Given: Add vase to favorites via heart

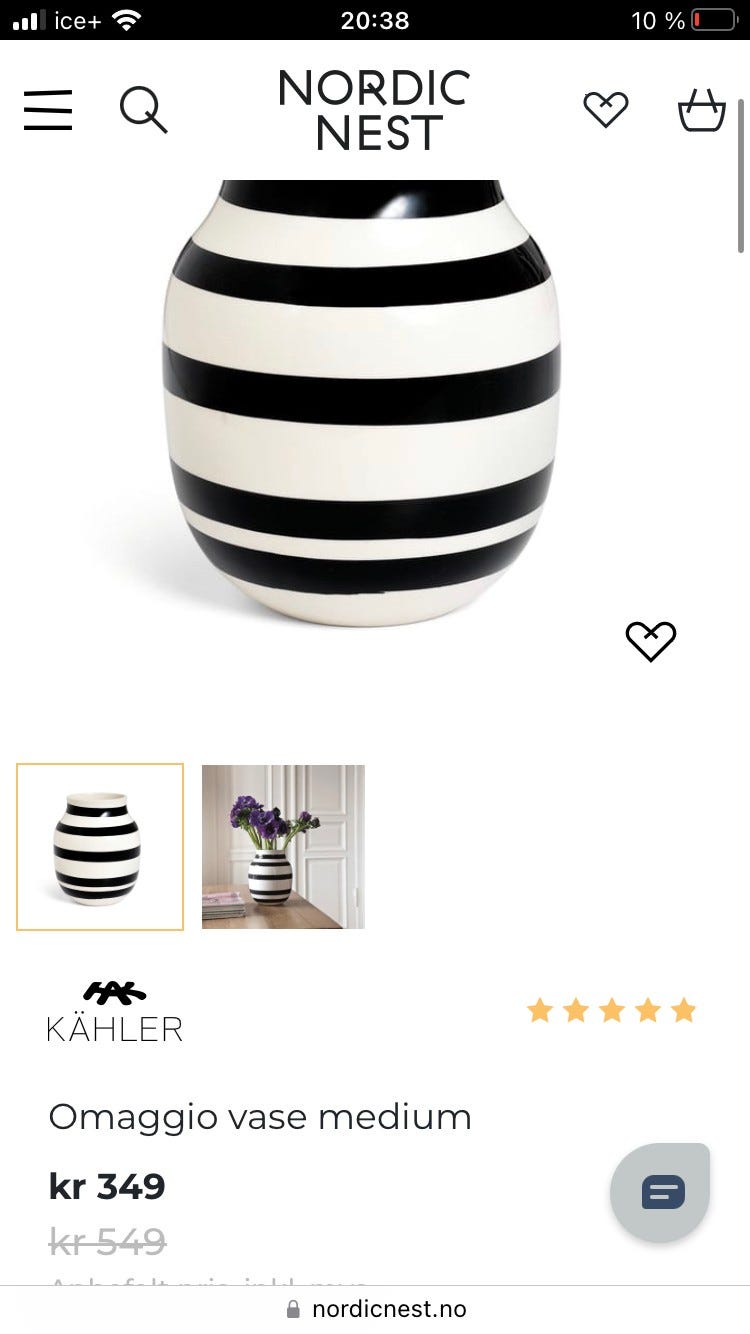Looking at the screenshot, I should pyautogui.click(x=651, y=641).
